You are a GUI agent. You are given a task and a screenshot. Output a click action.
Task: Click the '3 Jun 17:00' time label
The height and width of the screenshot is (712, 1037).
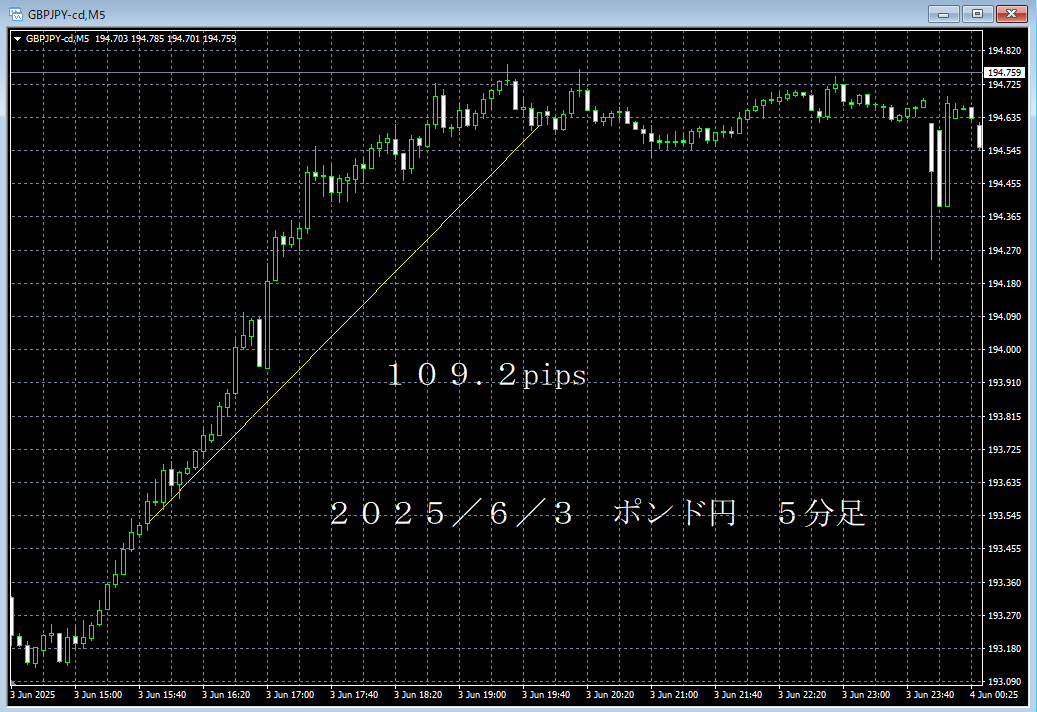click(x=290, y=695)
